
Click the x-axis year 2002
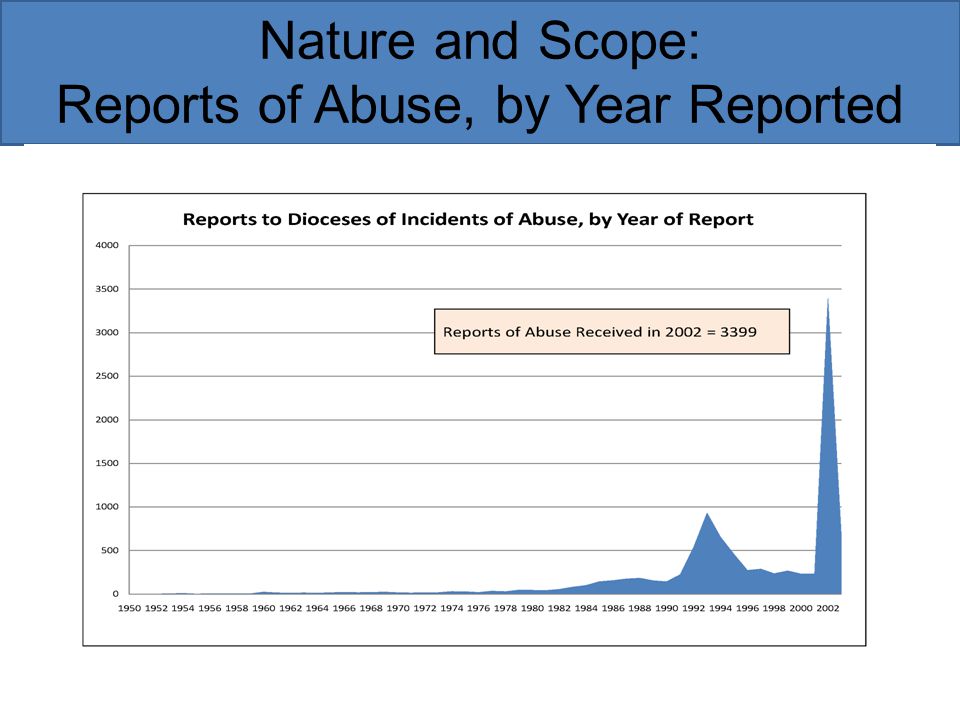click(x=828, y=608)
